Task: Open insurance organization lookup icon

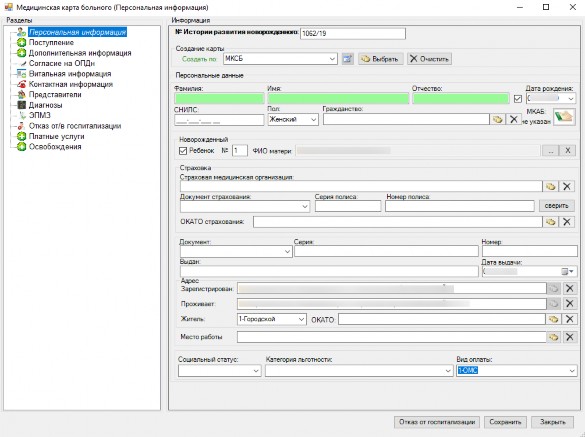Action: [551, 186]
